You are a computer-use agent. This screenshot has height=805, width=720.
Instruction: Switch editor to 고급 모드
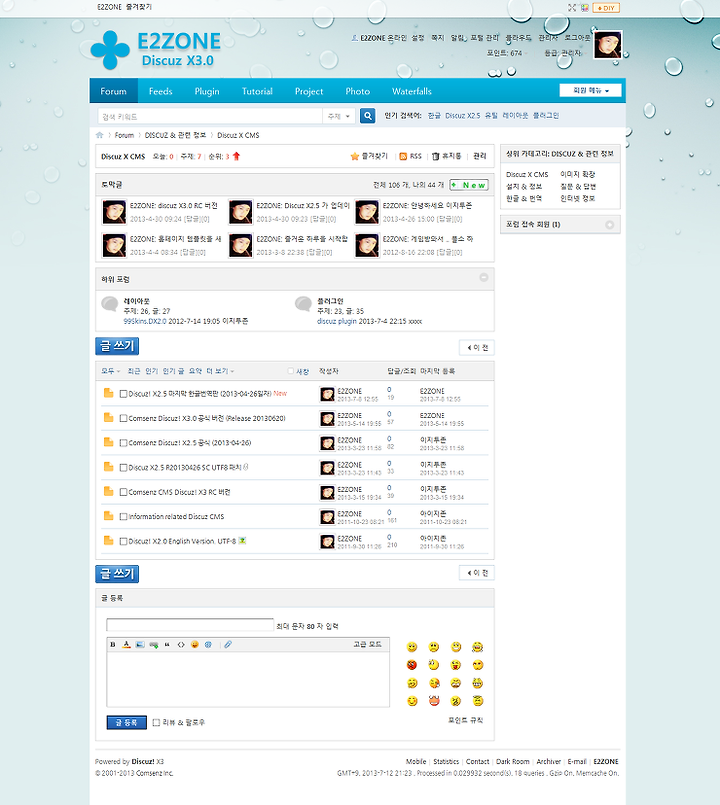point(367,644)
